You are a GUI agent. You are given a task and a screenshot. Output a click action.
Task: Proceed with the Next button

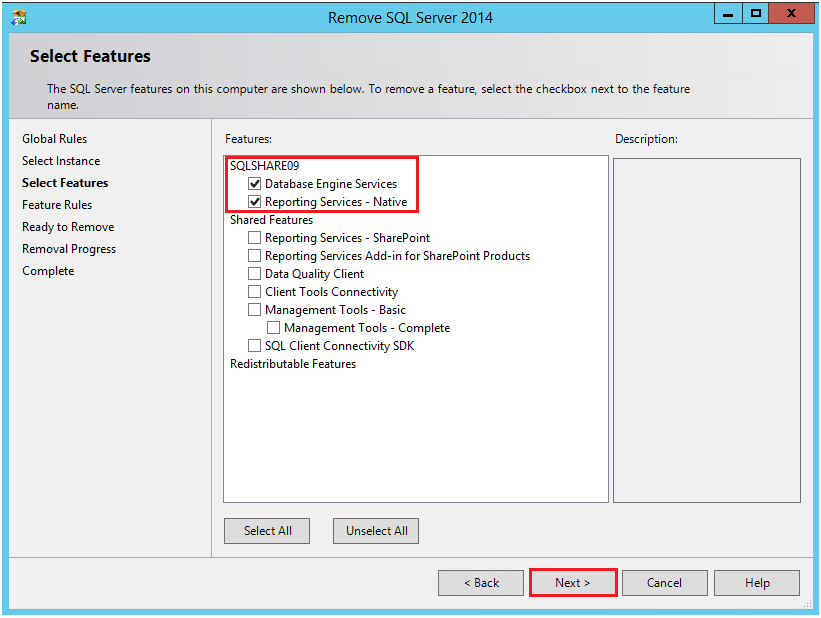click(x=573, y=583)
